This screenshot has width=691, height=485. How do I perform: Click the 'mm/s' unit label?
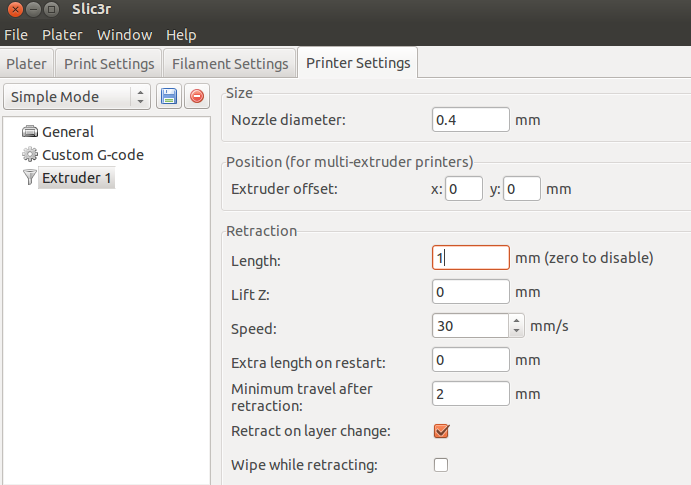coord(549,326)
